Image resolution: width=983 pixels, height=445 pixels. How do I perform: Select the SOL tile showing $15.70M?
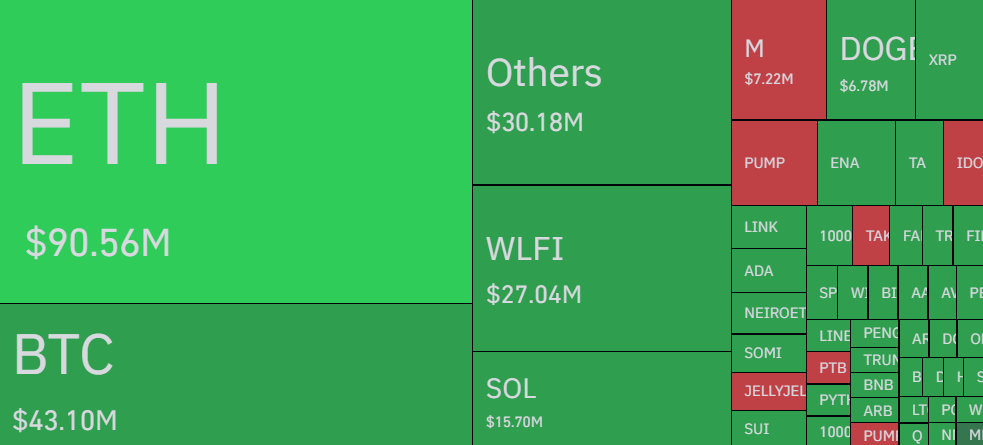[x=601, y=398]
